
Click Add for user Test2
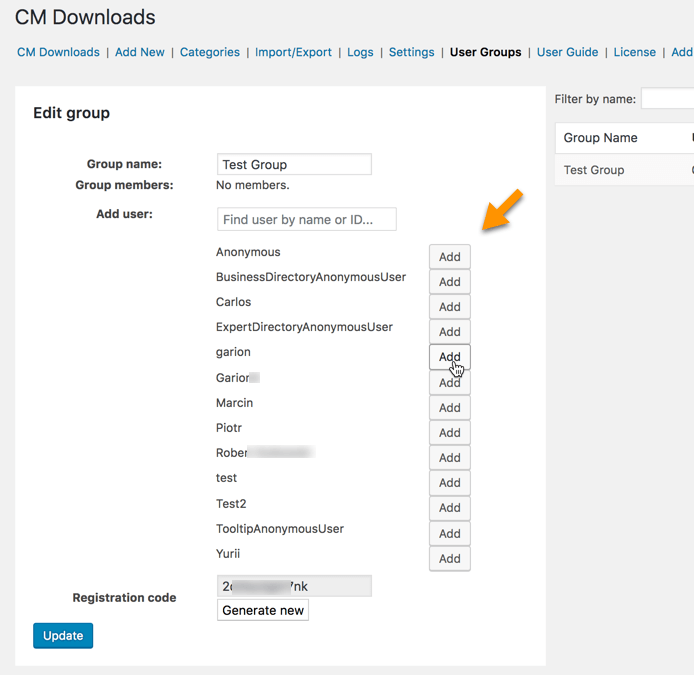click(449, 508)
